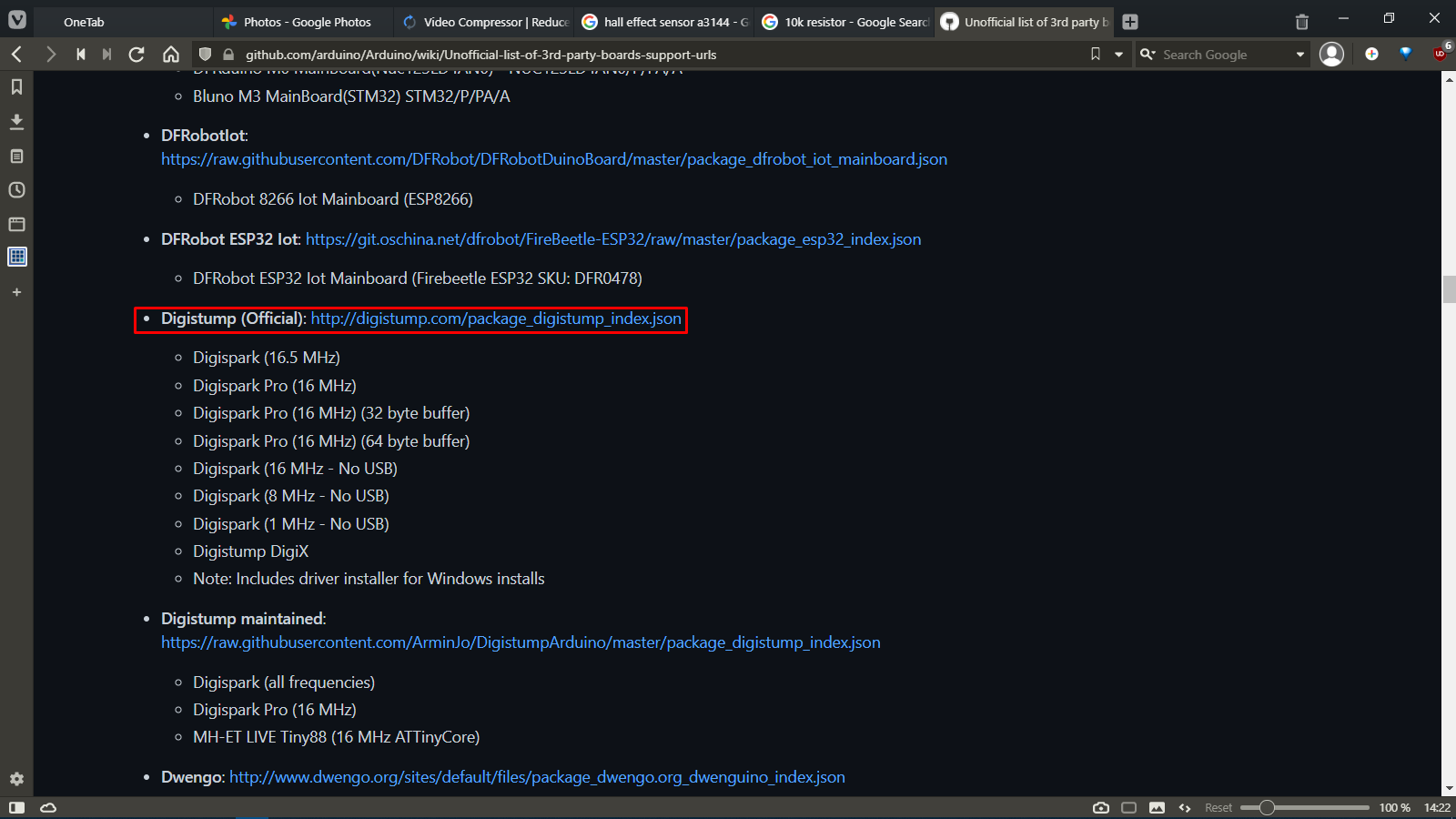Click 'Digispark (all frequencies)' list item

[284, 682]
